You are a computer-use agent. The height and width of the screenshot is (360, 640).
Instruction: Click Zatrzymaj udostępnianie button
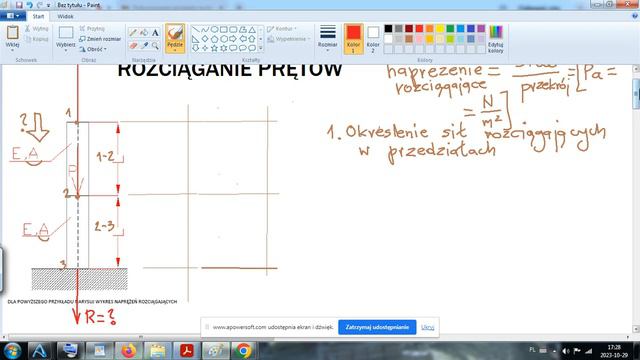(x=377, y=327)
